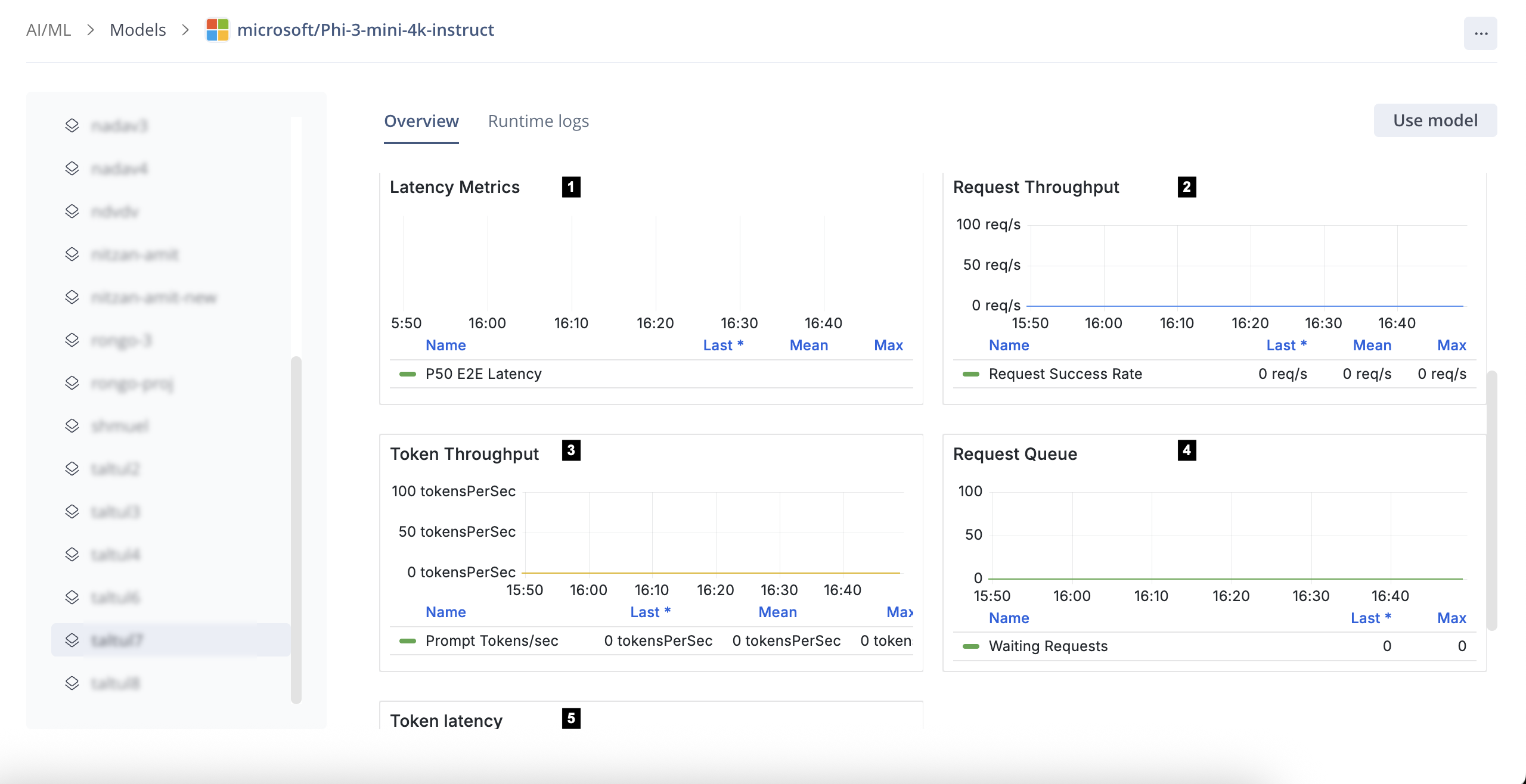Select the model stack icon beside shmuel
This screenshot has width=1526, height=784.
click(72, 425)
